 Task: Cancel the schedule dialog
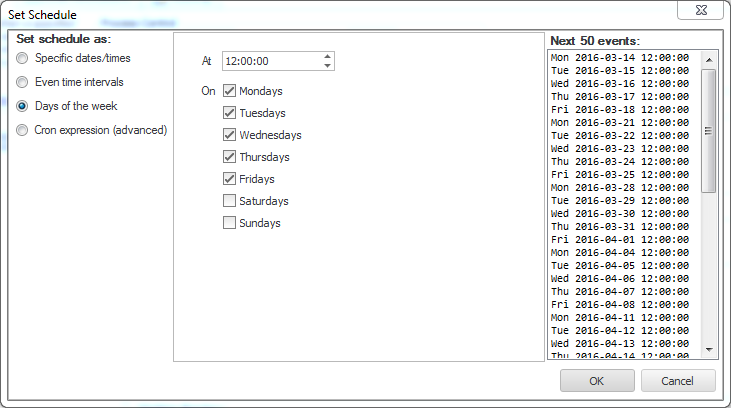click(678, 381)
